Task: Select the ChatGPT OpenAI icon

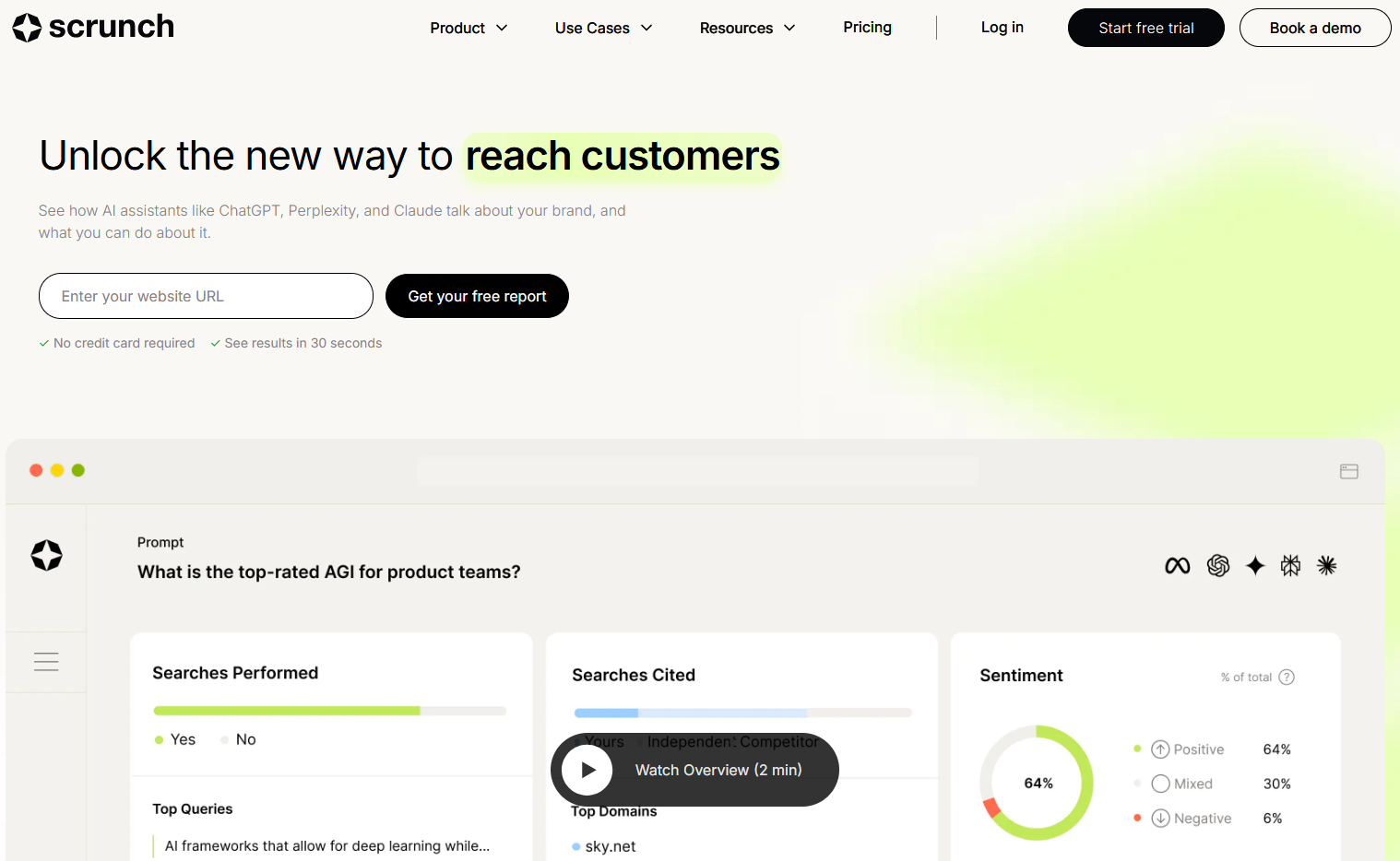Action: [x=1218, y=566]
